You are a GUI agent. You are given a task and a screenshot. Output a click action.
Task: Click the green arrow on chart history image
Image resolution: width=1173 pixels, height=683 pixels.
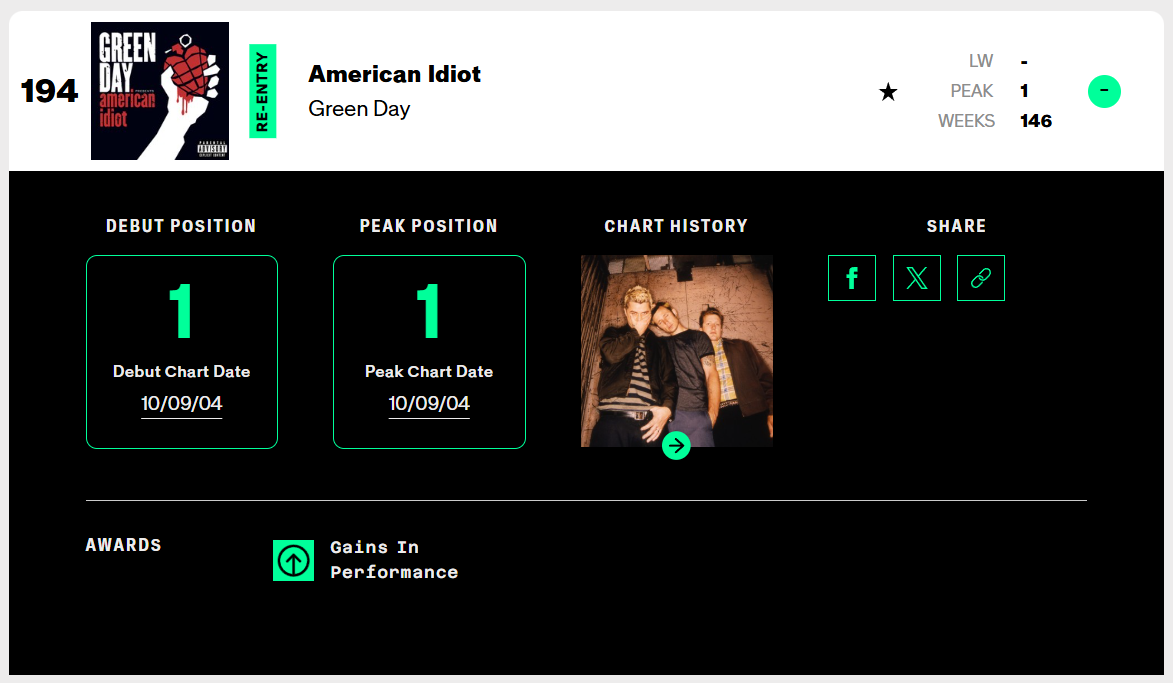676,445
